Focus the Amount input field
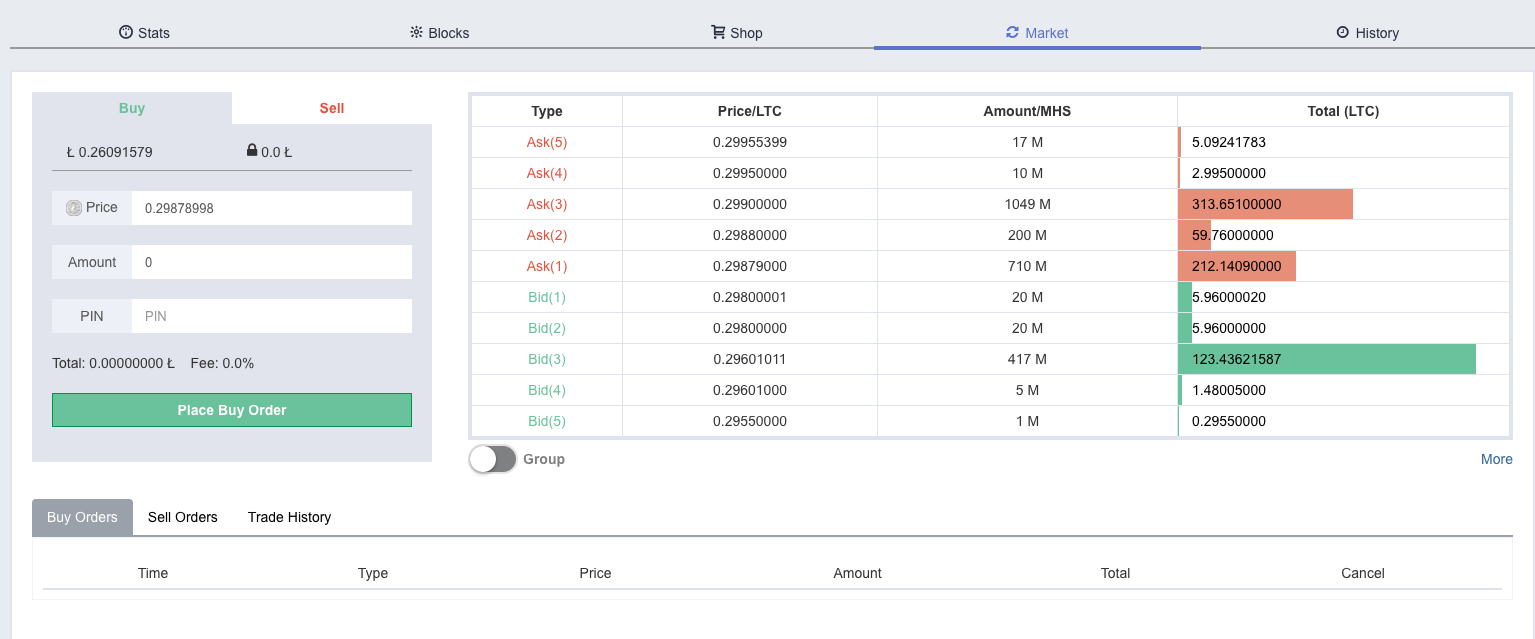Viewport: 1535px width, 639px height. 271,262
